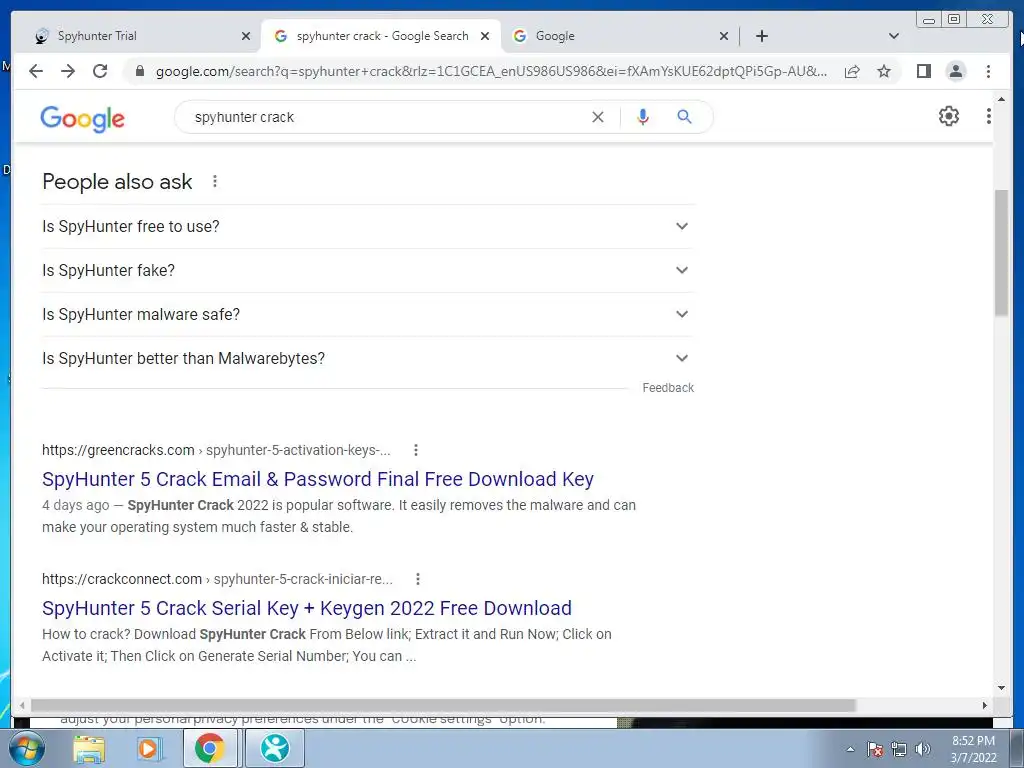The image size is (1024, 768).
Task: Open the tab search dropdown arrow
Action: coord(894,36)
